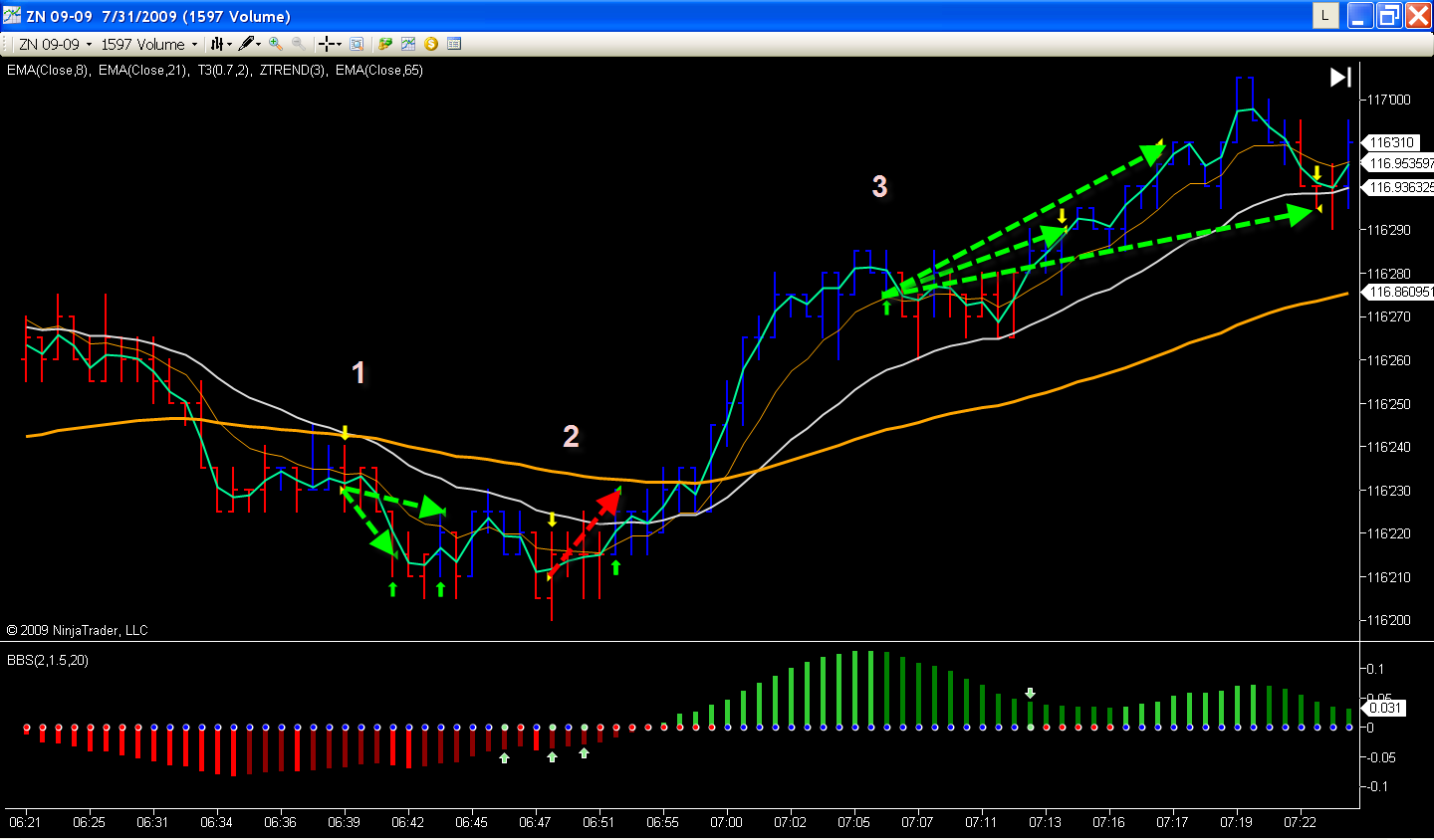Click the data box icon
The height and width of the screenshot is (840, 1434).
[357, 44]
